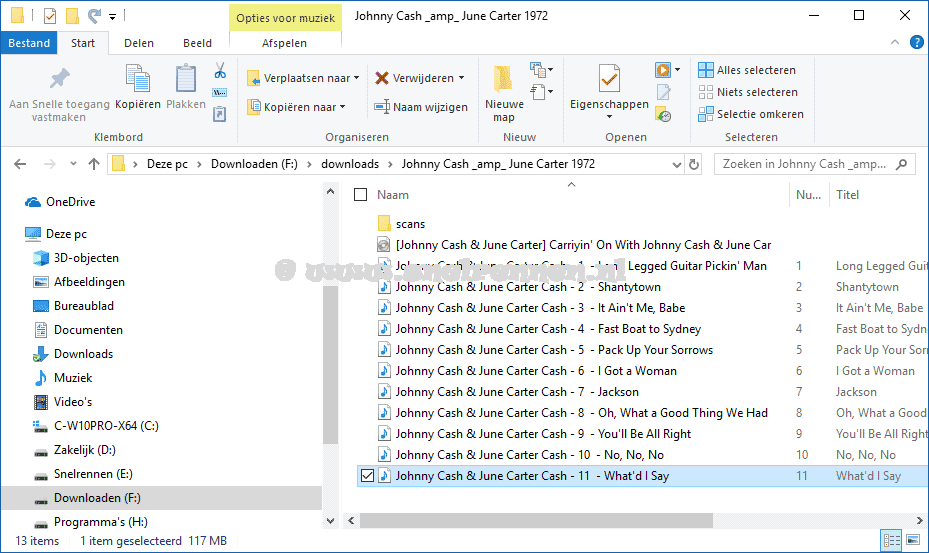Open recent locations dropdown arrow
929x553 pixels.
click(x=73, y=164)
